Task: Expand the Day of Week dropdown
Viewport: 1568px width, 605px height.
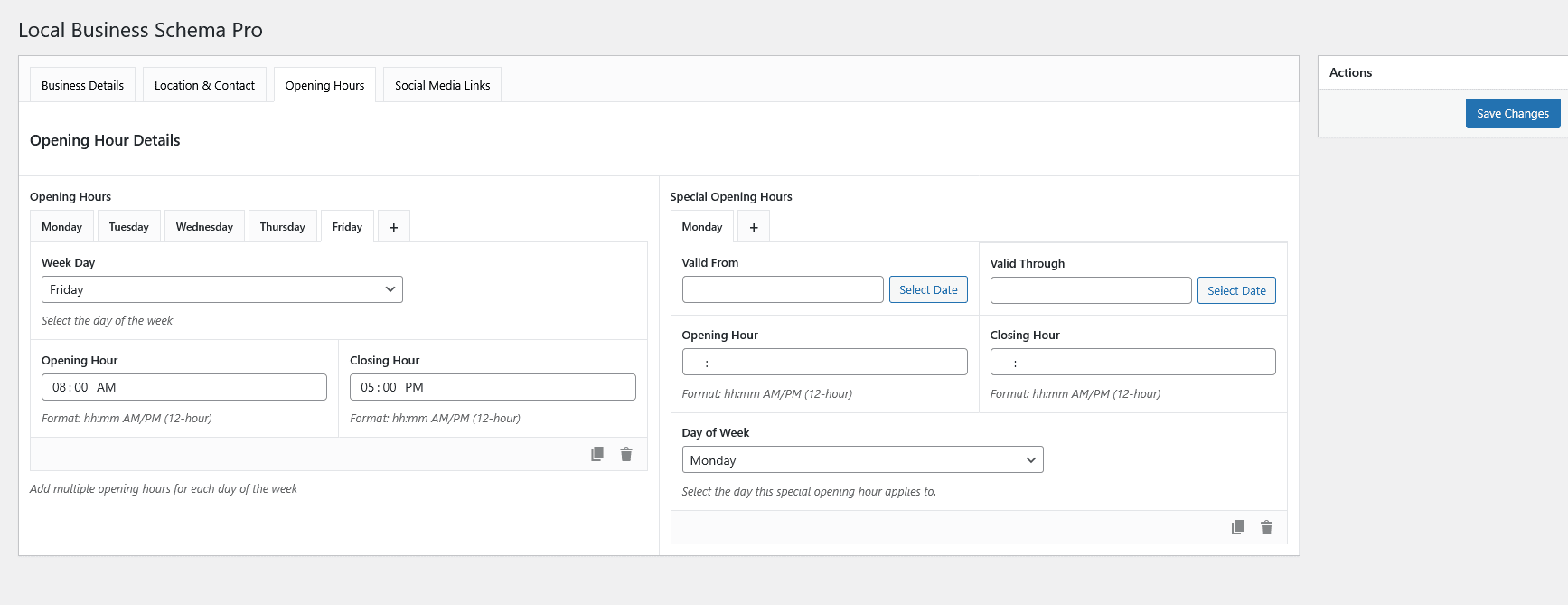Action: 862,460
